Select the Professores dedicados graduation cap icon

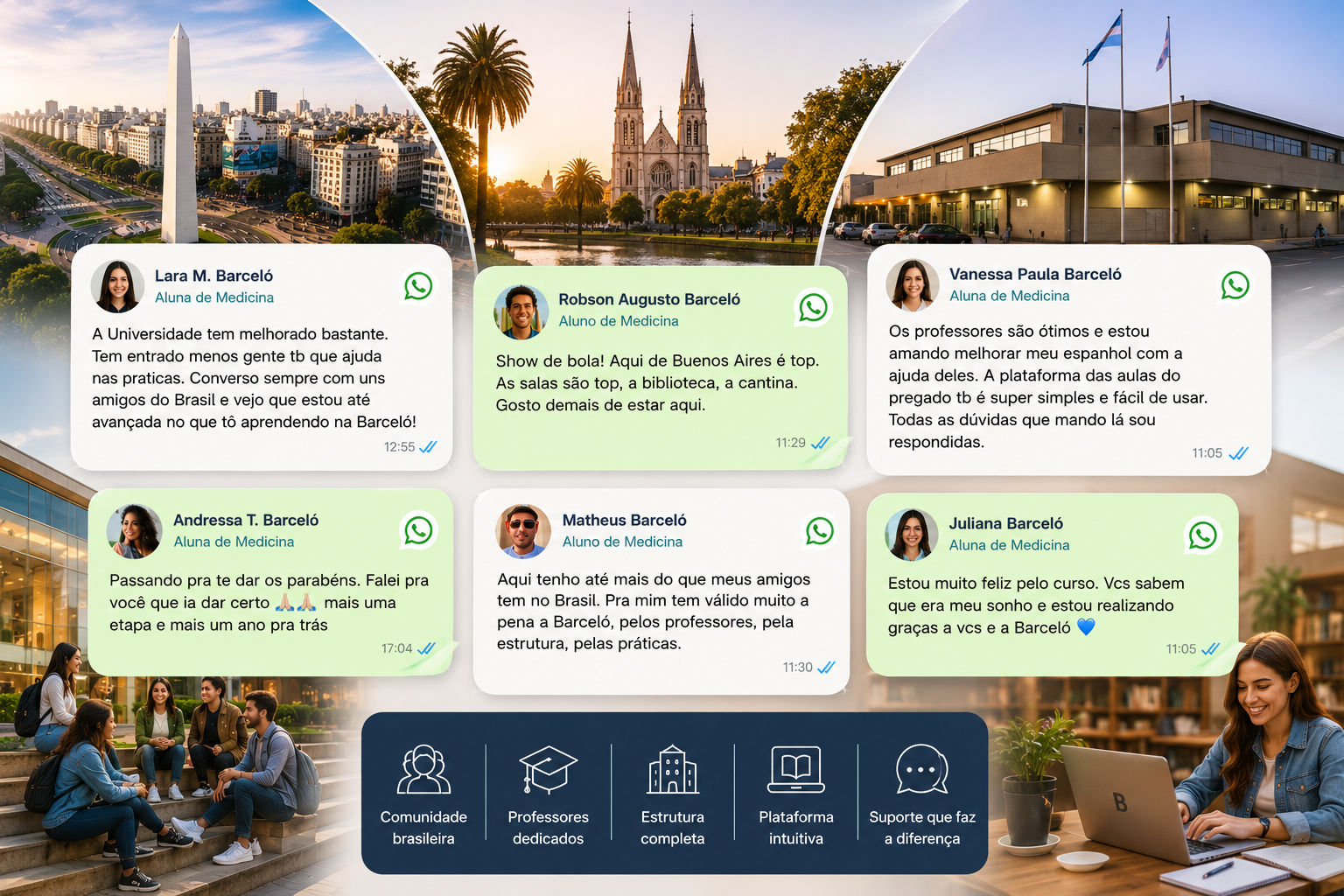coord(549,769)
